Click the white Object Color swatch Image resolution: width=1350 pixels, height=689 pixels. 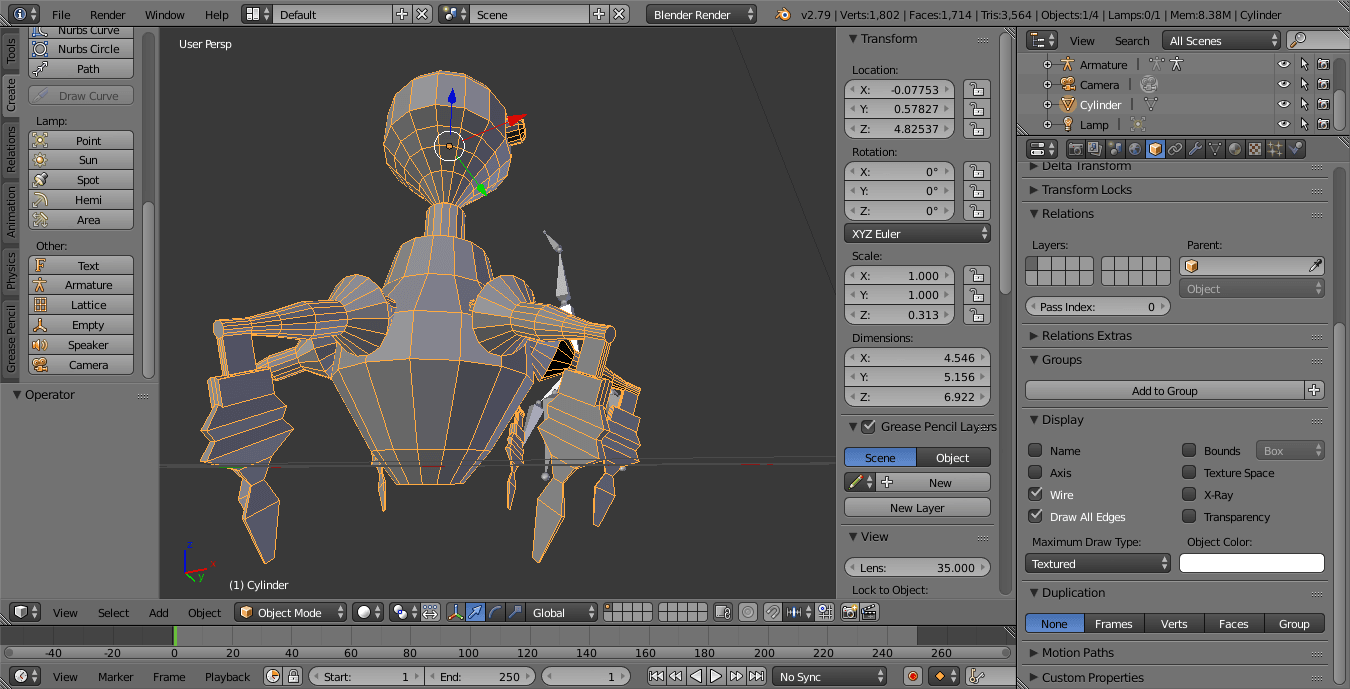tap(1251, 564)
